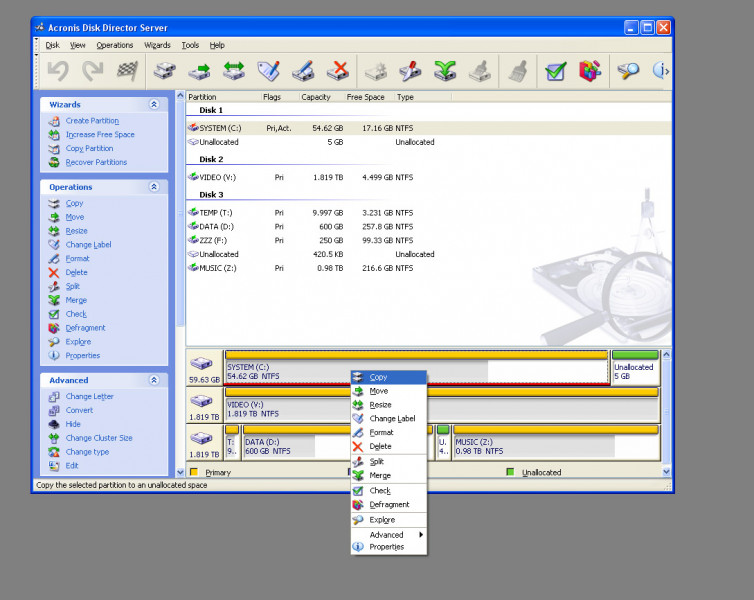Select Defragment in the context menu
This screenshot has height=600, width=754.
coord(389,505)
